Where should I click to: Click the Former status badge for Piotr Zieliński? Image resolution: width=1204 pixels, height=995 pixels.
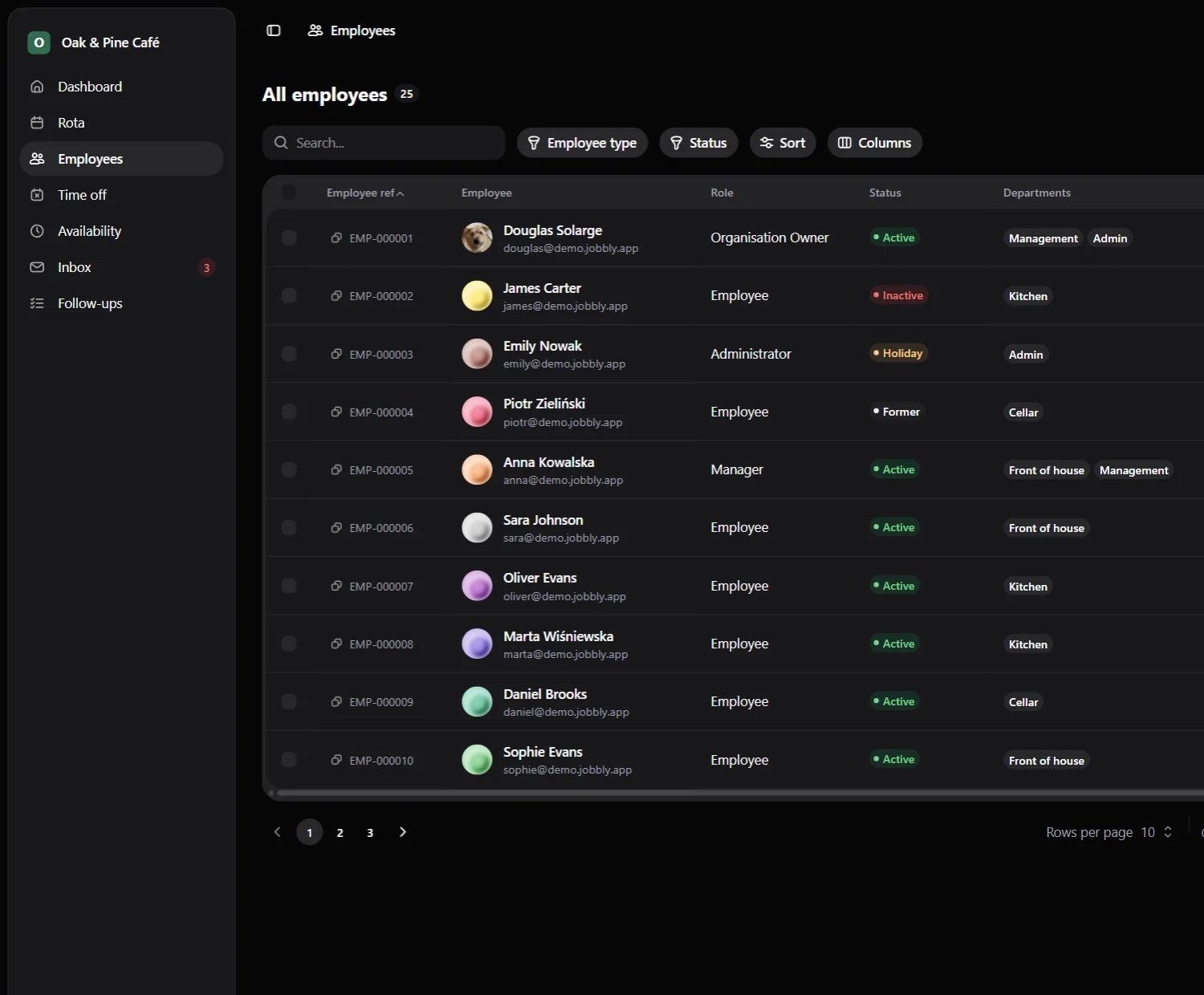tap(897, 412)
